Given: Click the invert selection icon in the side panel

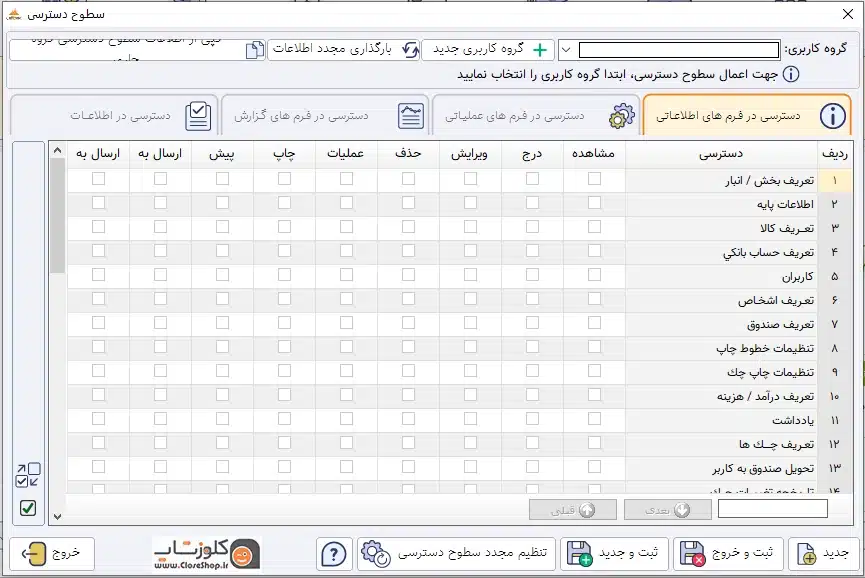Looking at the screenshot, I should [28, 475].
